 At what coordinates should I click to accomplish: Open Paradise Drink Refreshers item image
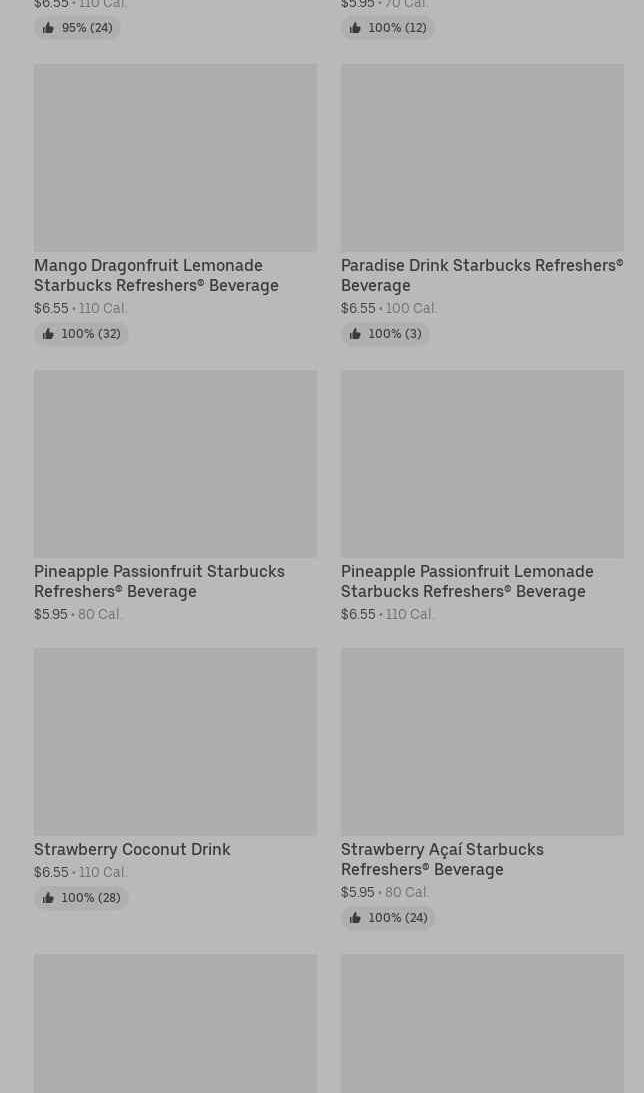coord(482,158)
